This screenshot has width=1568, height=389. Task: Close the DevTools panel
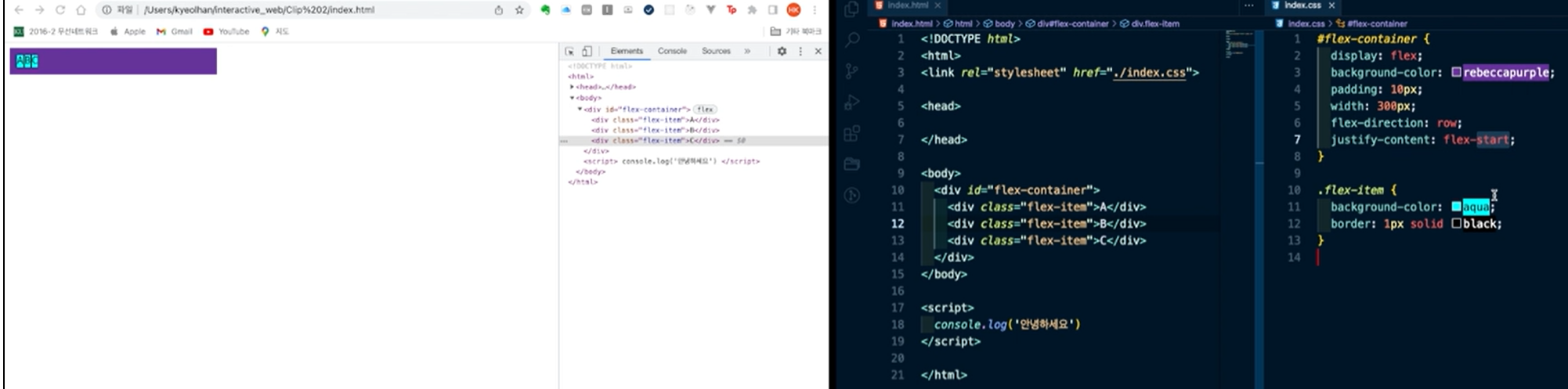818,51
